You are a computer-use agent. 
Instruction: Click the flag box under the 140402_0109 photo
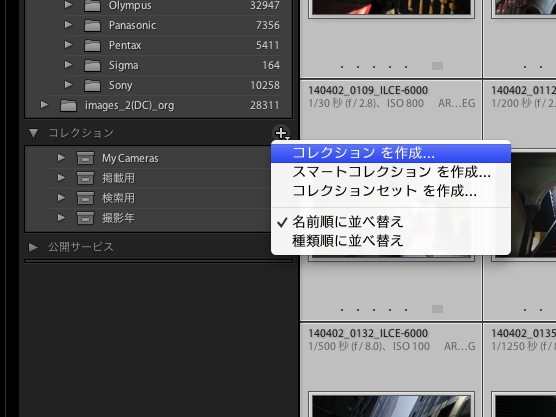[437, 309]
